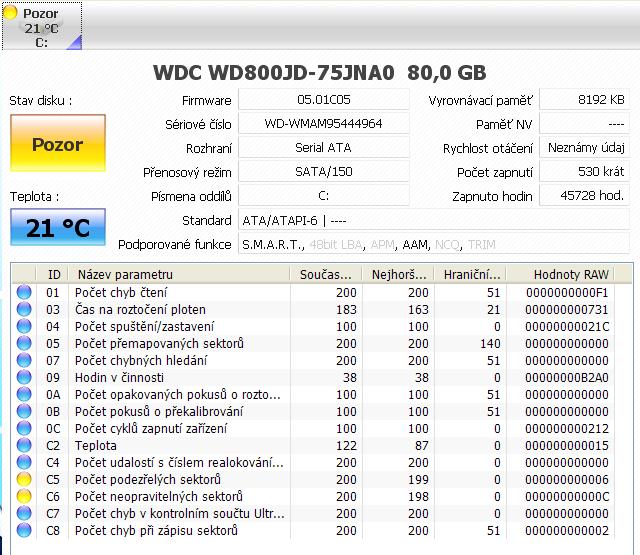Screen dimensions: 640x555
Task: Click blue status icon for row 03
Action: (x=24, y=309)
